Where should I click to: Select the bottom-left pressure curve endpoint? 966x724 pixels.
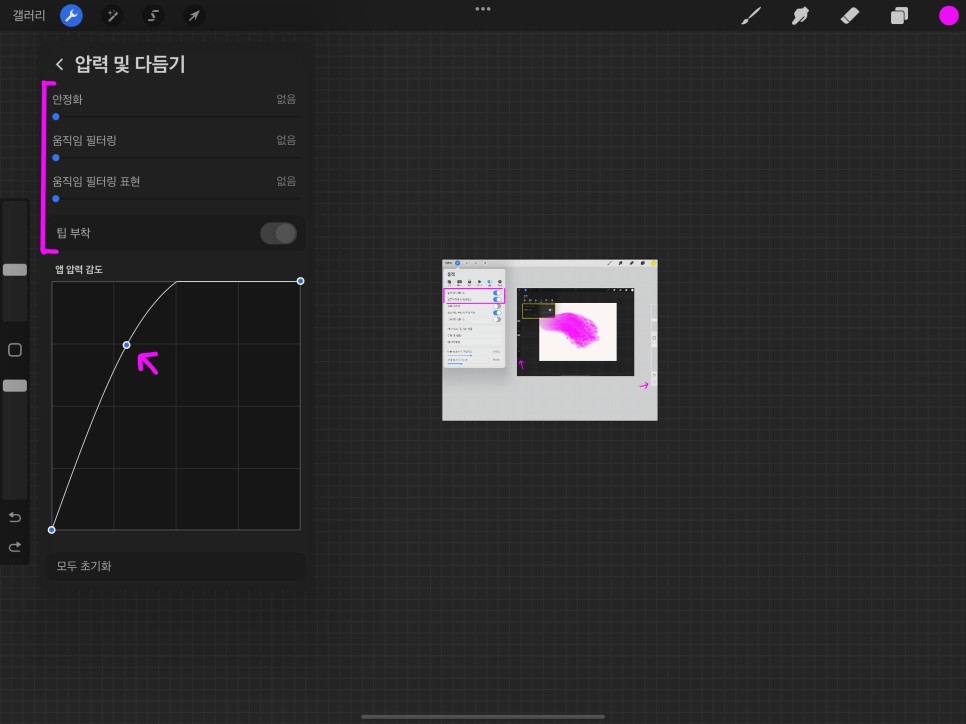52,530
